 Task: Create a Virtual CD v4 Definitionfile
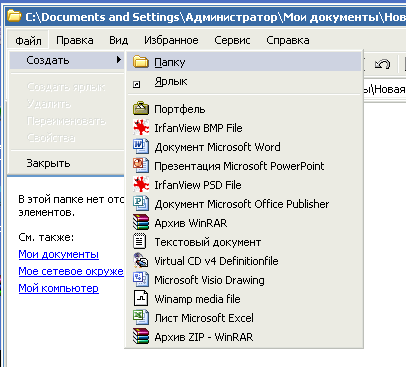click(244, 261)
